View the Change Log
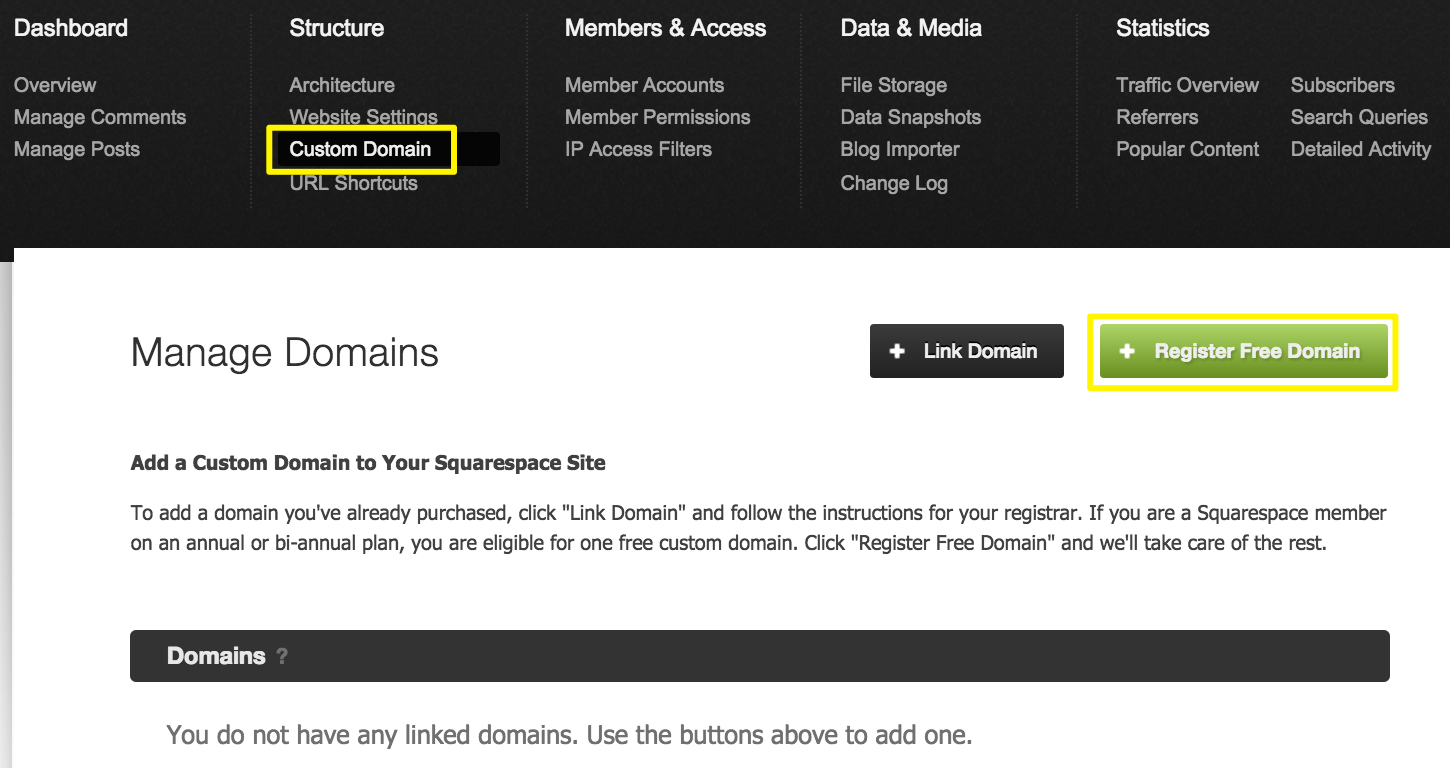This screenshot has height=768, width=1450. coord(893,183)
